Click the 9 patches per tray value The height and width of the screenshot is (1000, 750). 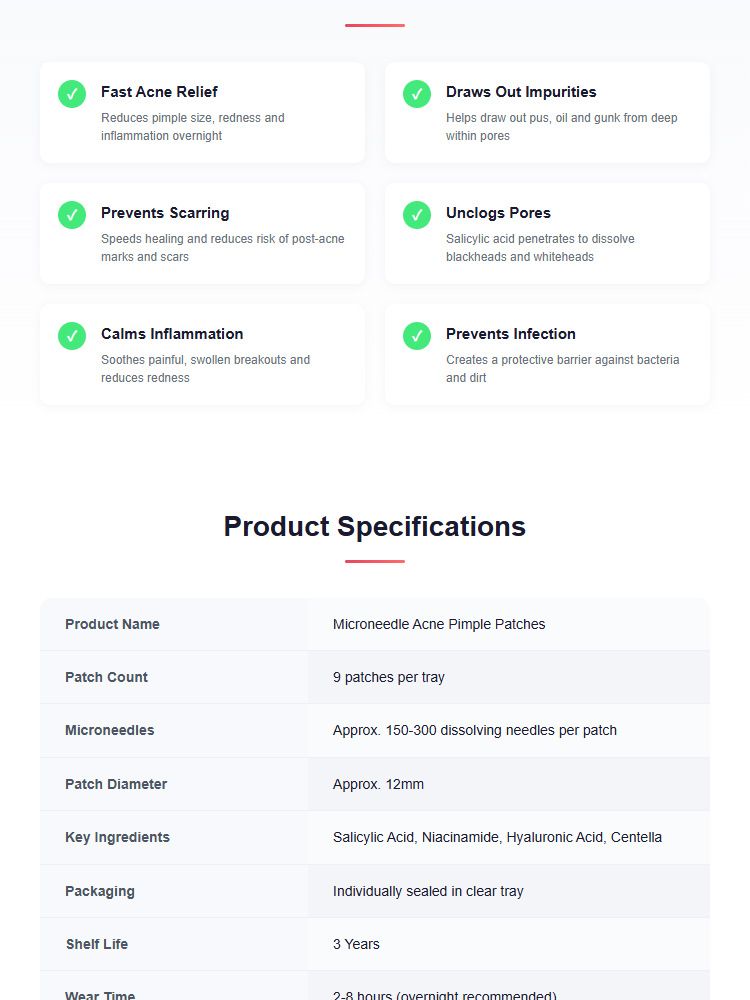388,677
